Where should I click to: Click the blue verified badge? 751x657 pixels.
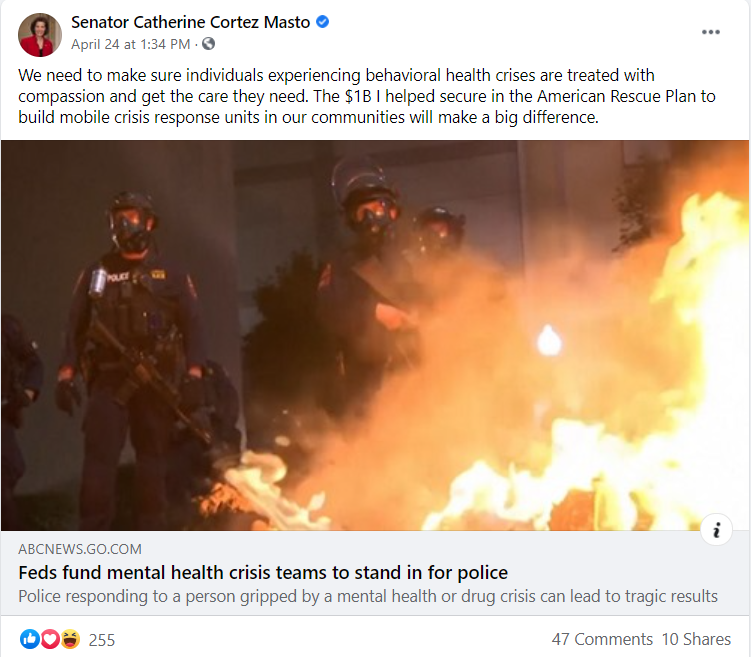323,22
